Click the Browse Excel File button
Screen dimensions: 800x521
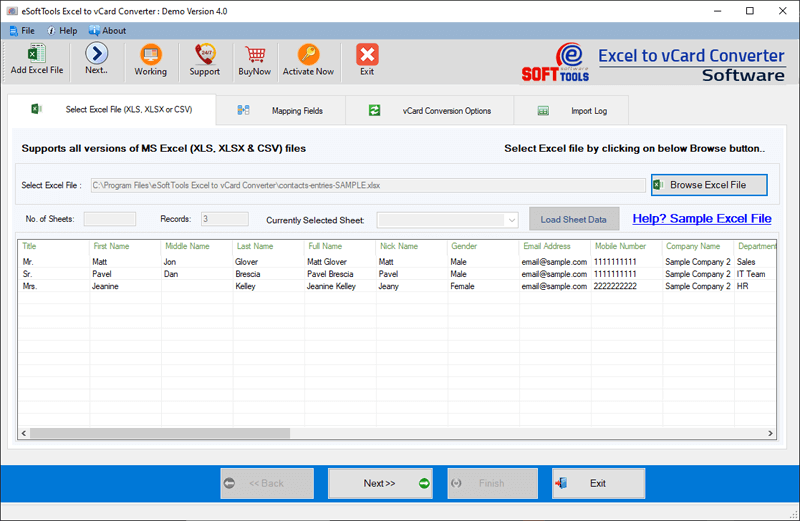click(x=708, y=185)
